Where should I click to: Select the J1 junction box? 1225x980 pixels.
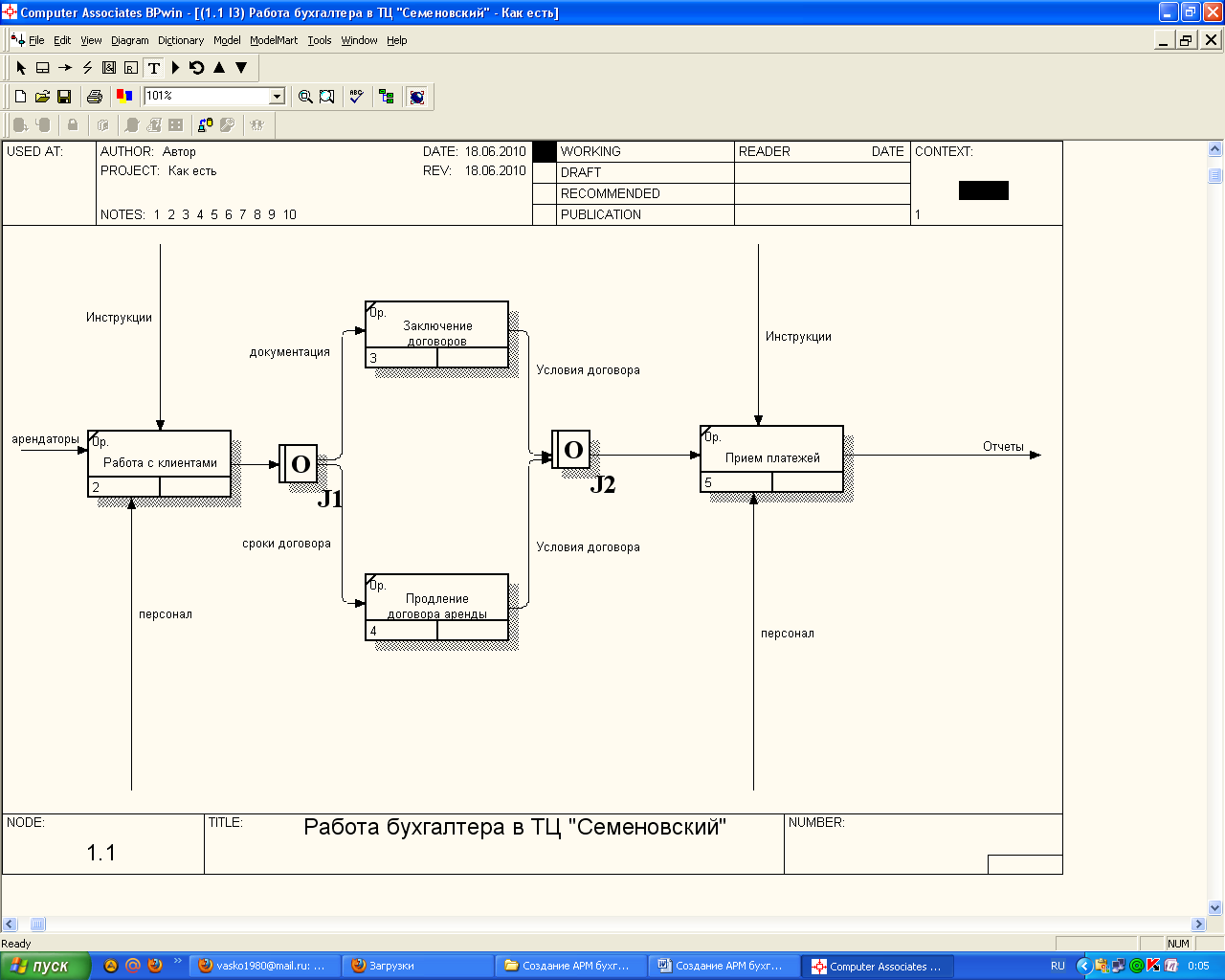[298, 463]
